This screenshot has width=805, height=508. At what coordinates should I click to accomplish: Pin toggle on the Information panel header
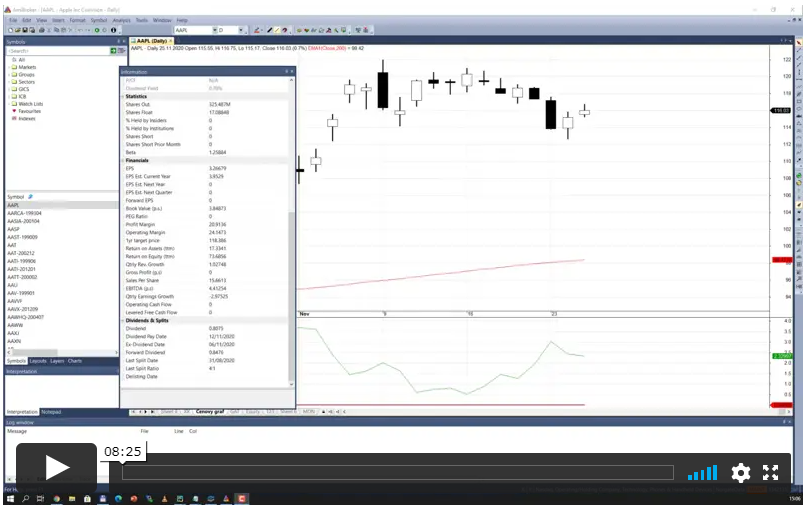click(x=286, y=71)
